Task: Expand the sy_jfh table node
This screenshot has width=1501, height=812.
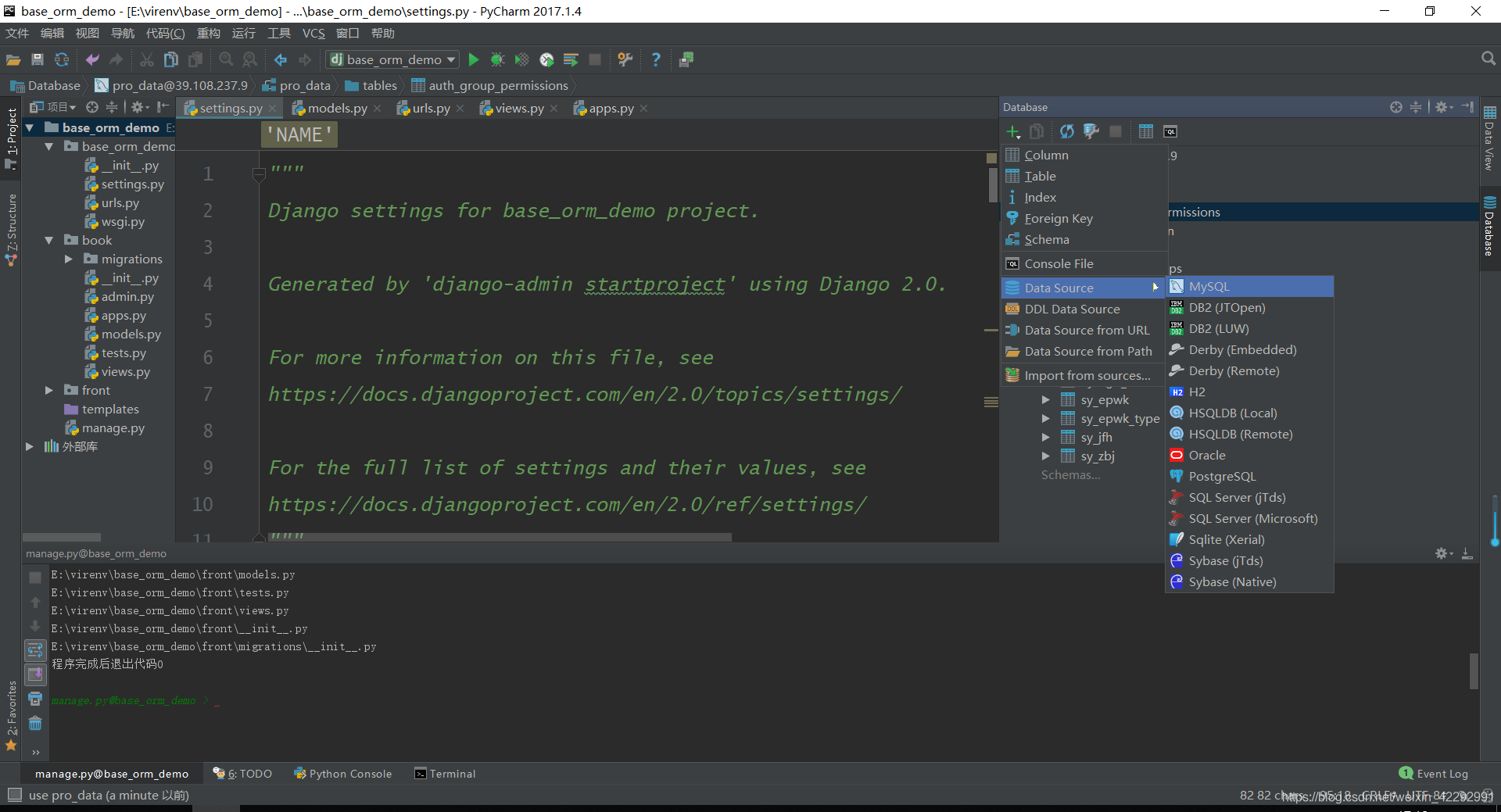Action: click(x=1046, y=438)
